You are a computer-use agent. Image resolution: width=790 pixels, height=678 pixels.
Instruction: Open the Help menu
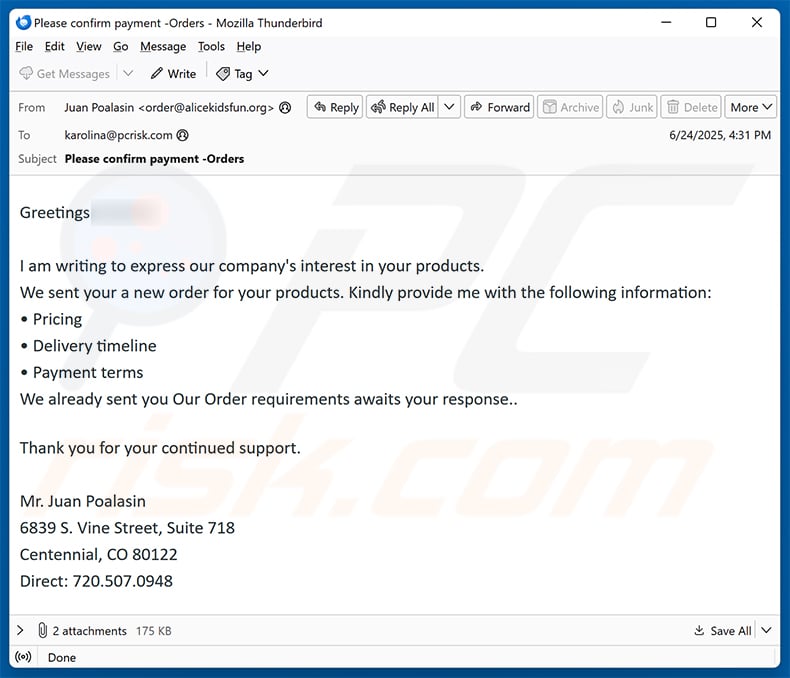[249, 46]
